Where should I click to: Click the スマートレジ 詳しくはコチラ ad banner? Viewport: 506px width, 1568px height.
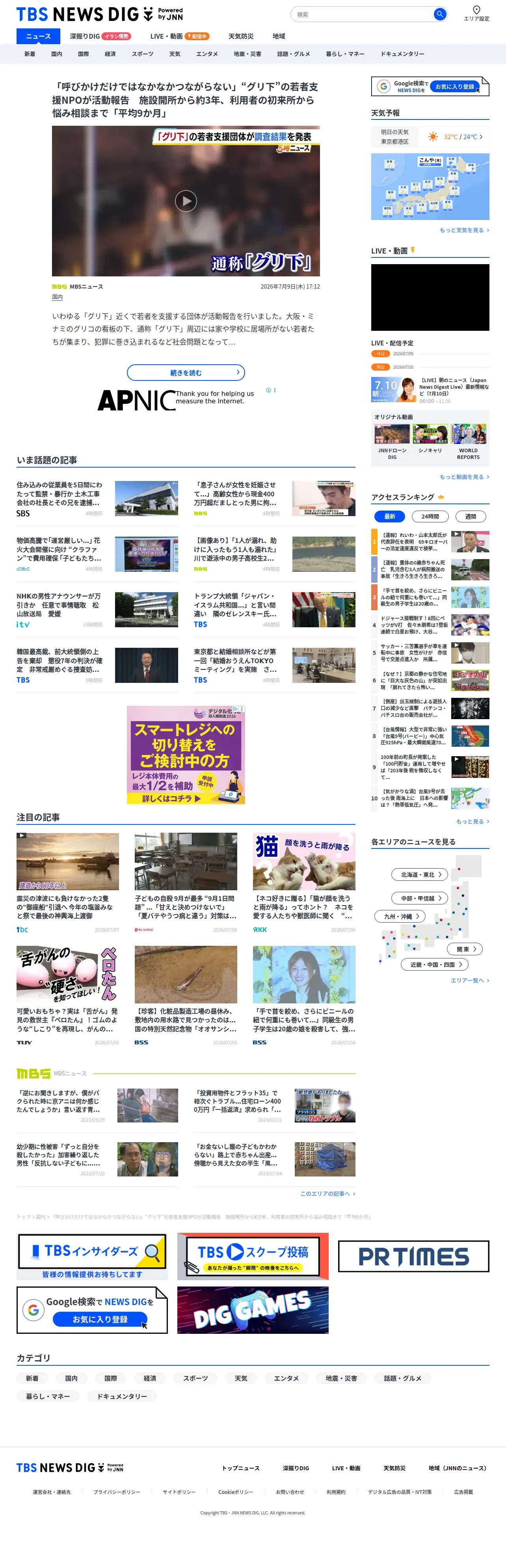click(x=186, y=755)
